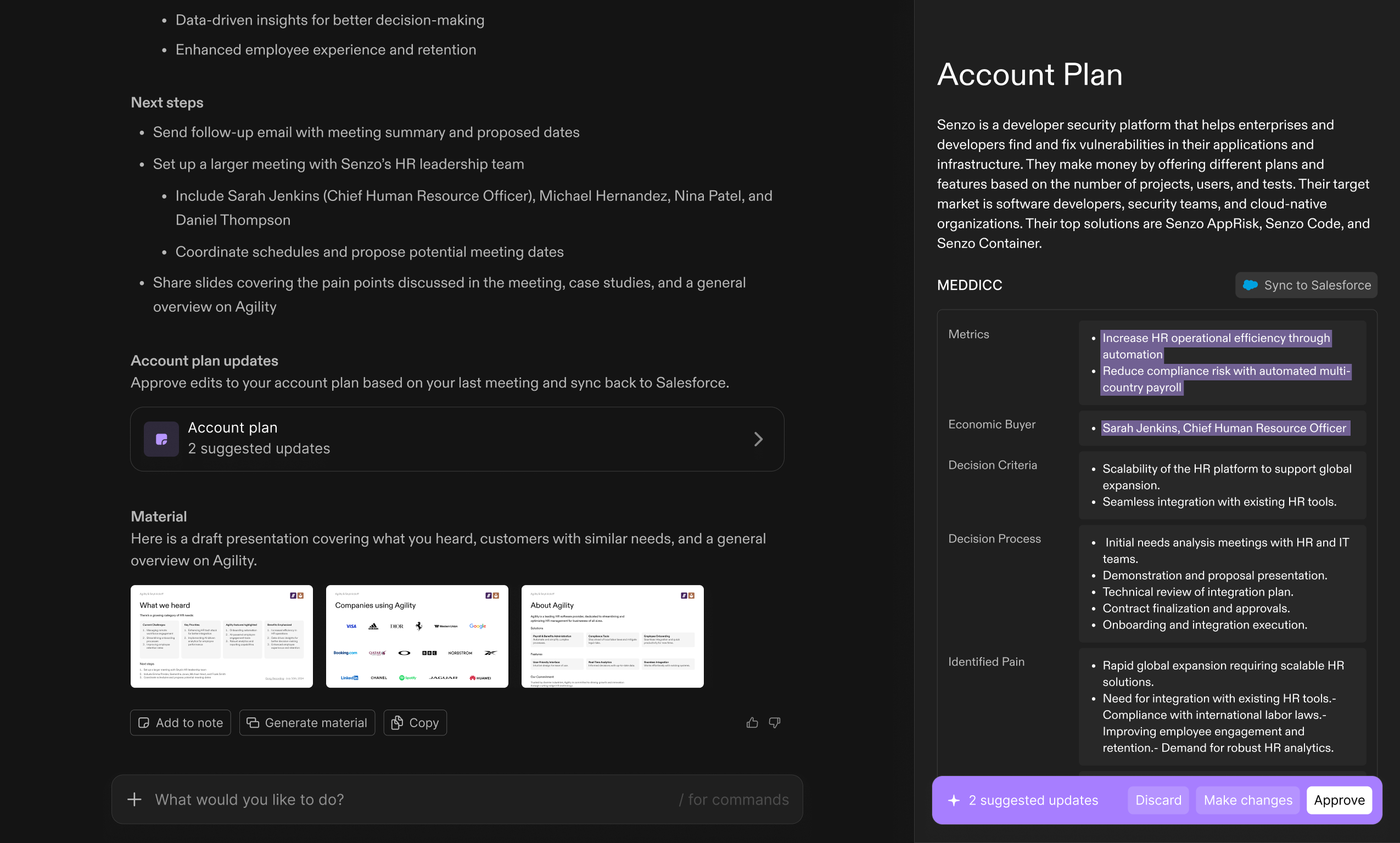The width and height of the screenshot is (1400, 843).
Task: Click the Economic Buyer row label
Action: (992, 424)
